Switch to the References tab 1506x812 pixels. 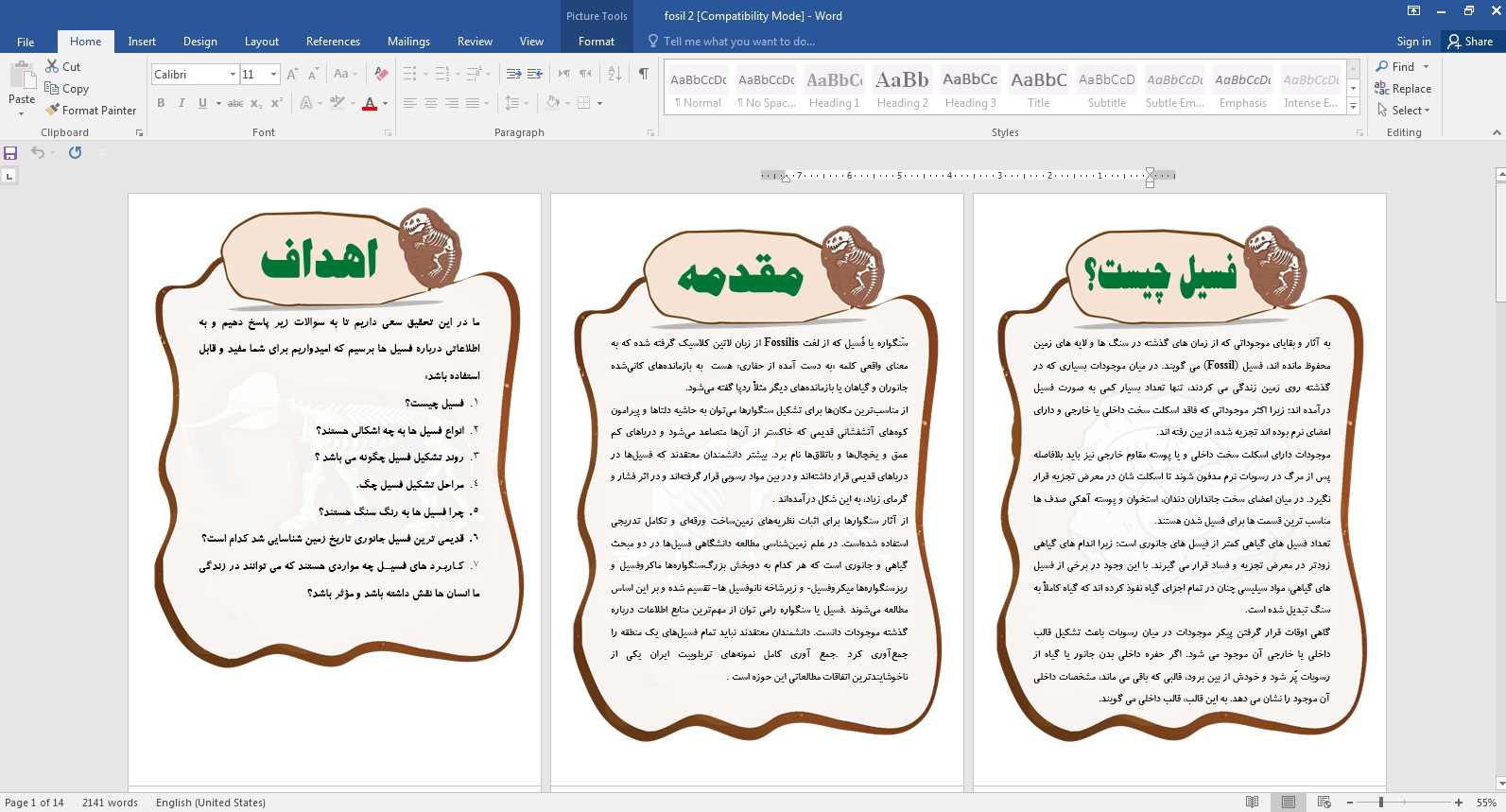(x=333, y=42)
